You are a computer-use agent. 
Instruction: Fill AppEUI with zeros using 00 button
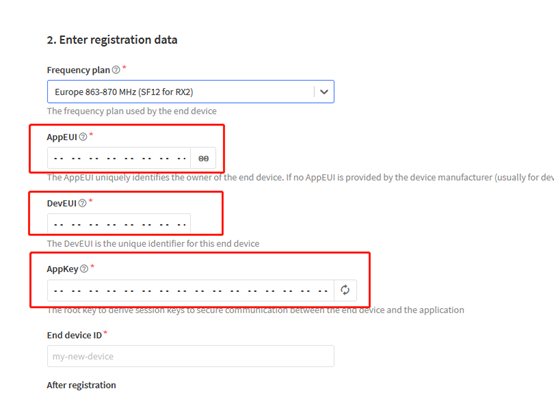point(203,158)
